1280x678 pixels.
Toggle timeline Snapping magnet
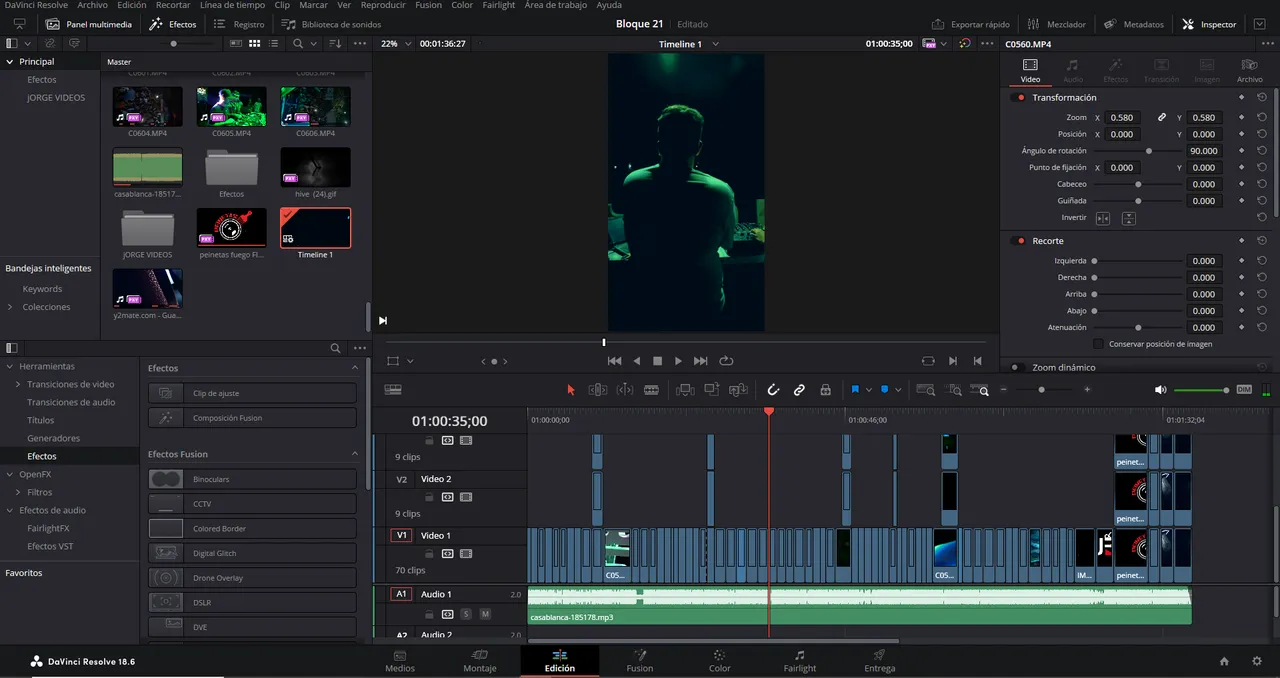coord(773,390)
